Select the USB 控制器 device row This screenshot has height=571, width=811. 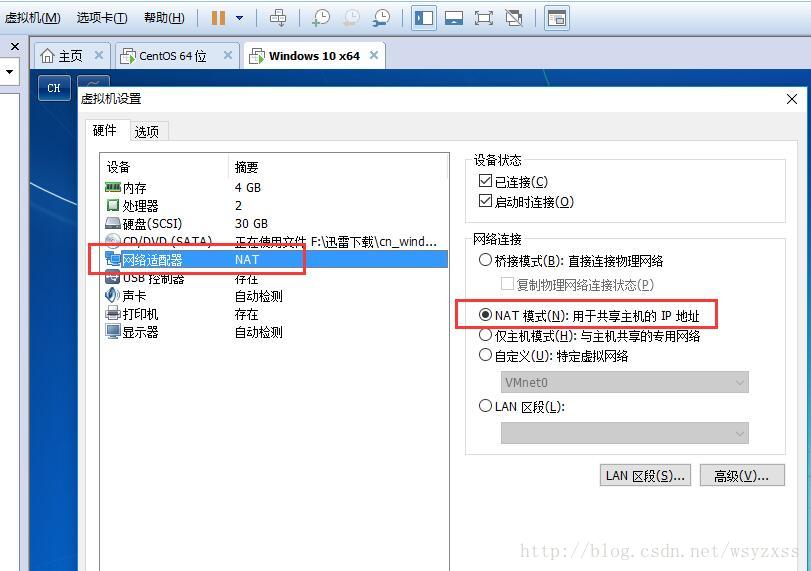click(274, 278)
